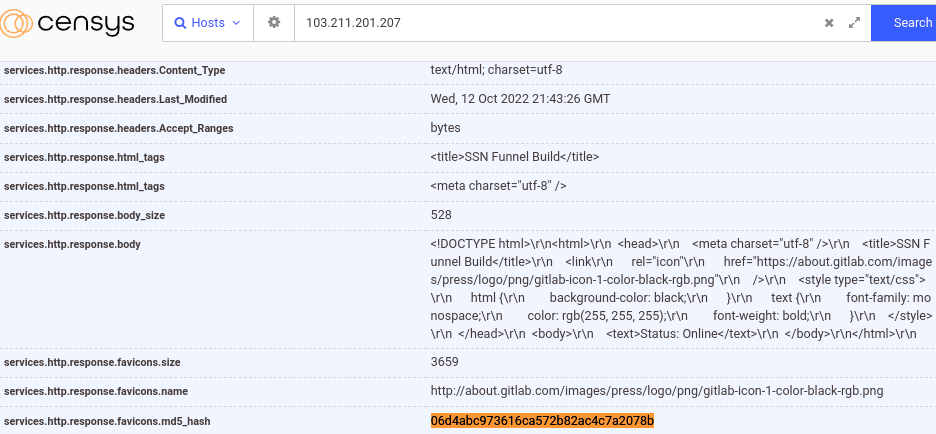This screenshot has height=434, width=936.
Task: Open search settings via the gear icon
Action: click(x=274, y=22)
